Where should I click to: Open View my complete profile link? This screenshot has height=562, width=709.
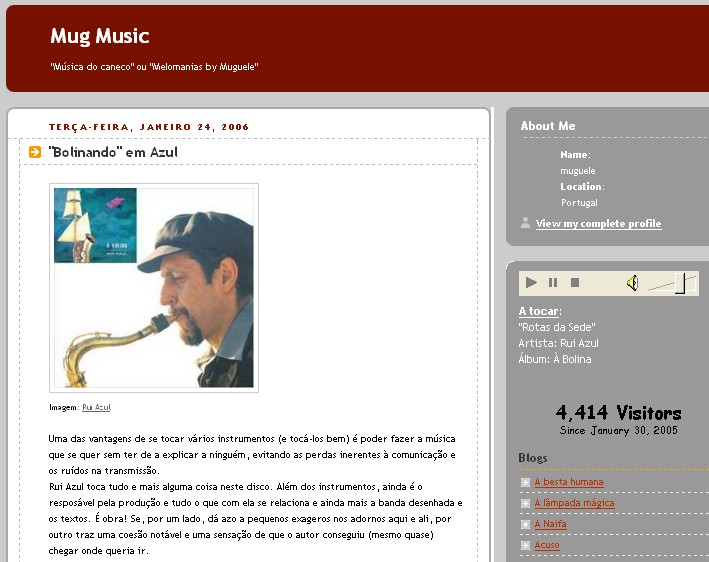pos(598,223)
